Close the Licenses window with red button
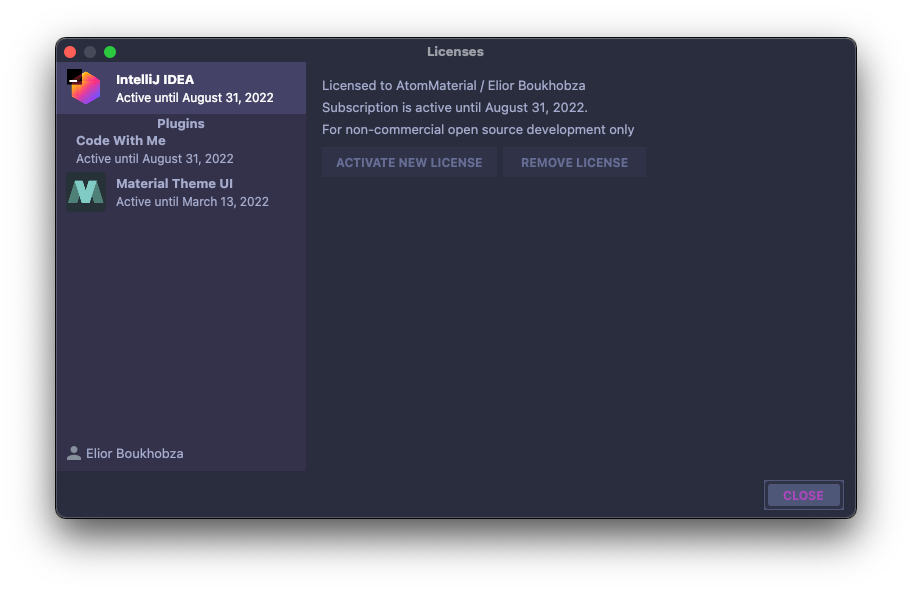 click(70, 52)
